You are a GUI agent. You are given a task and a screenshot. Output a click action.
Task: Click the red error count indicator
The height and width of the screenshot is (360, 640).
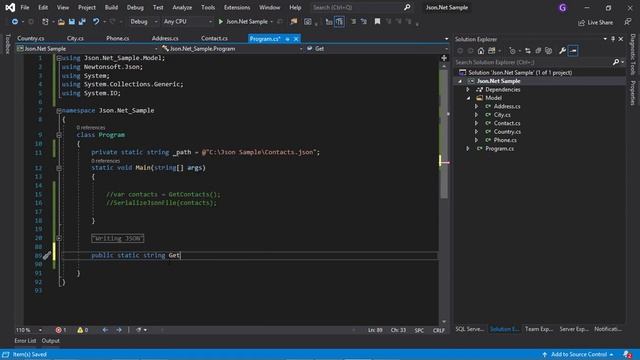point(61,330)
